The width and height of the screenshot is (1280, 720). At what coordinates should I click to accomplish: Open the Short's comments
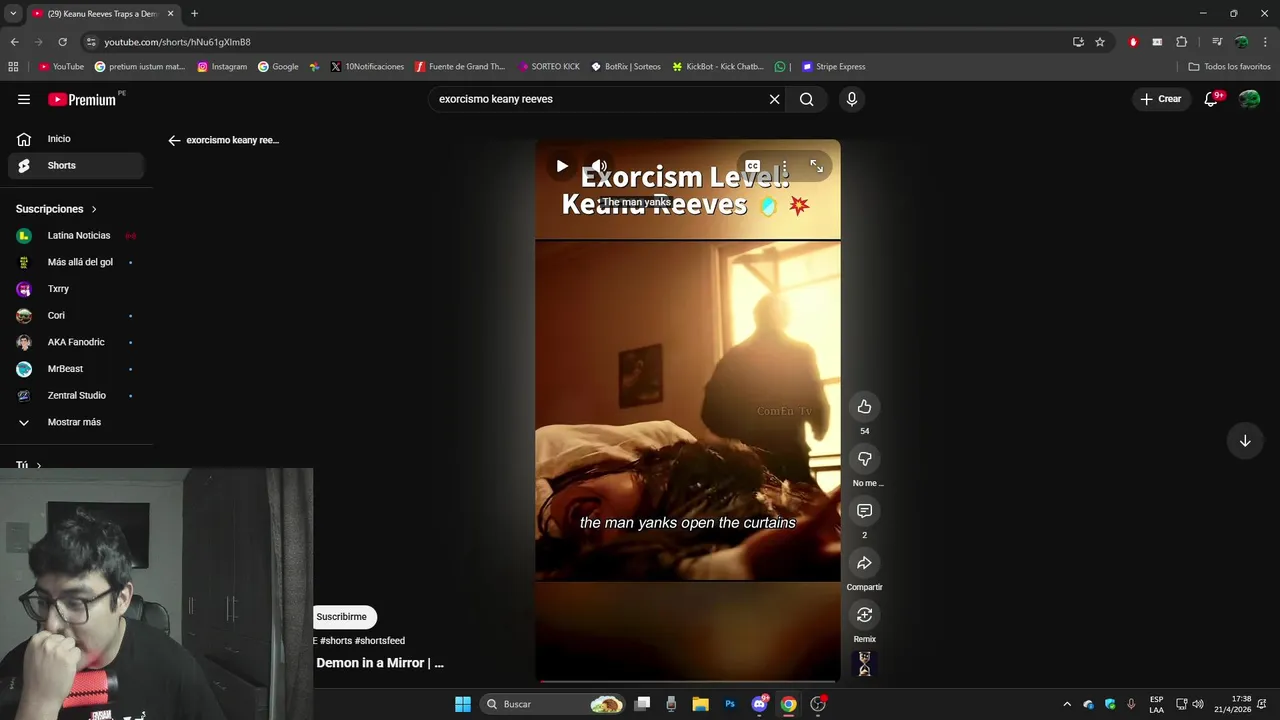coord(865,511)
